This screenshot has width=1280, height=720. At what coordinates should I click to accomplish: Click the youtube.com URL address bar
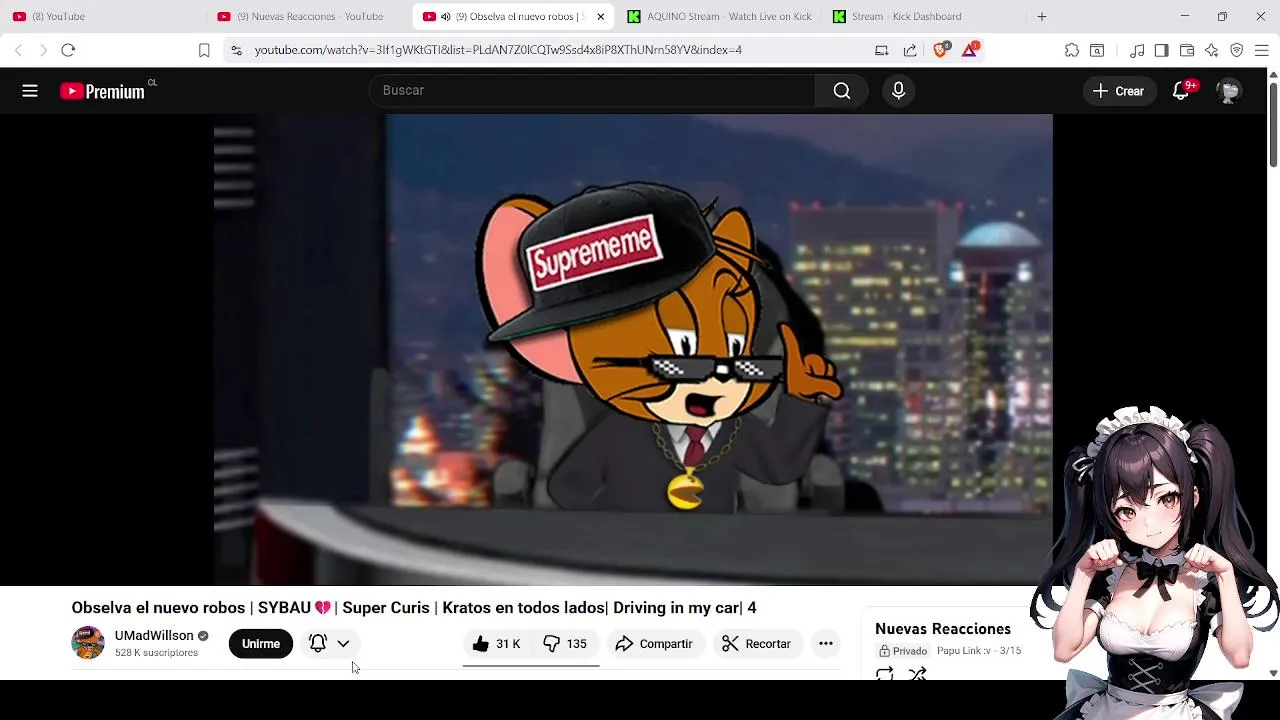coord(498,50)
